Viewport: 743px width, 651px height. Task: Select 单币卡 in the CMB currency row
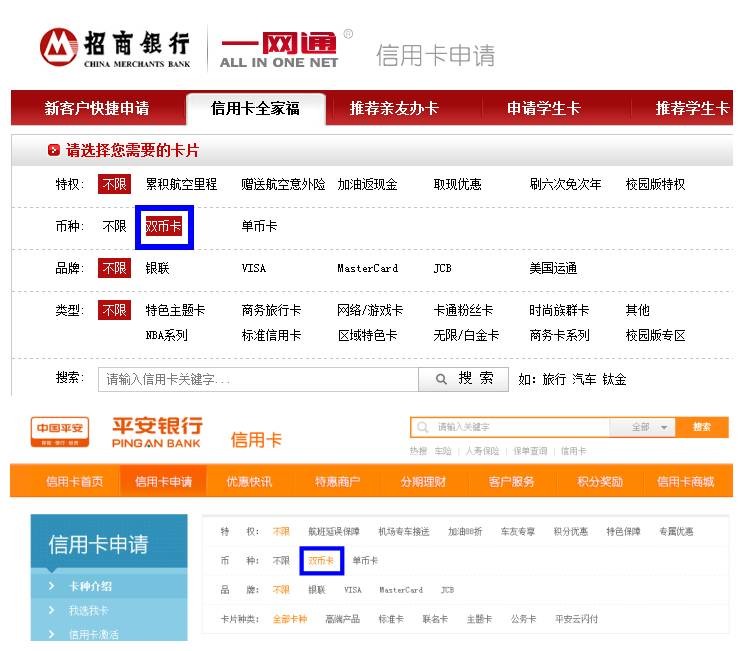point(259,226)
